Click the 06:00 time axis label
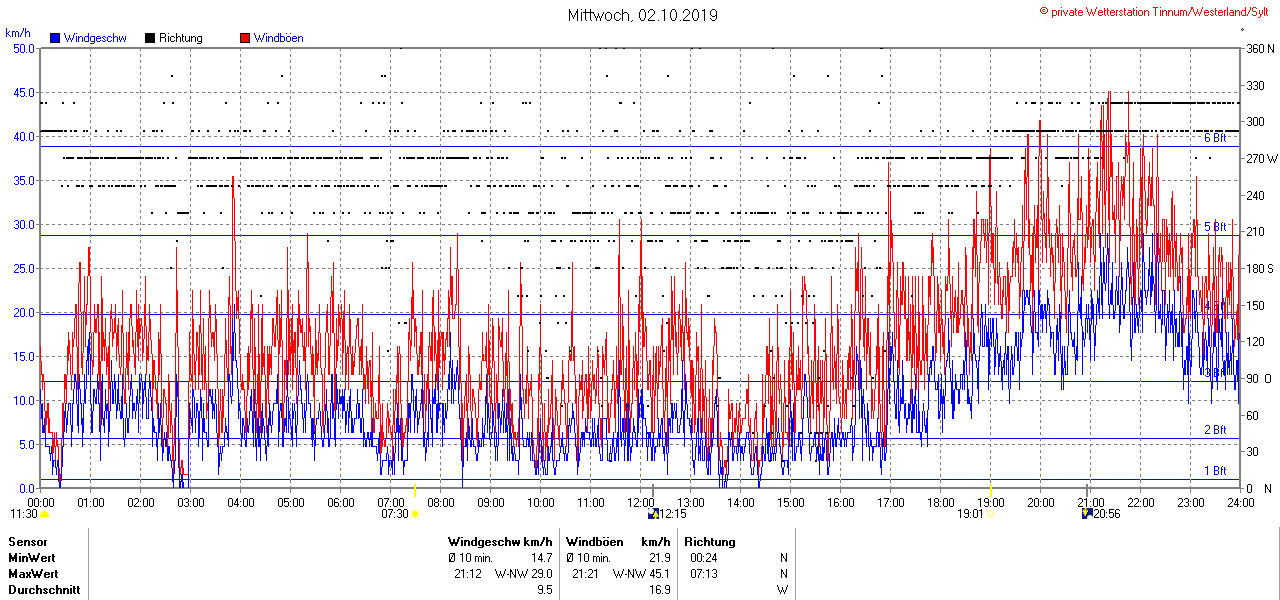 [341, 502]
